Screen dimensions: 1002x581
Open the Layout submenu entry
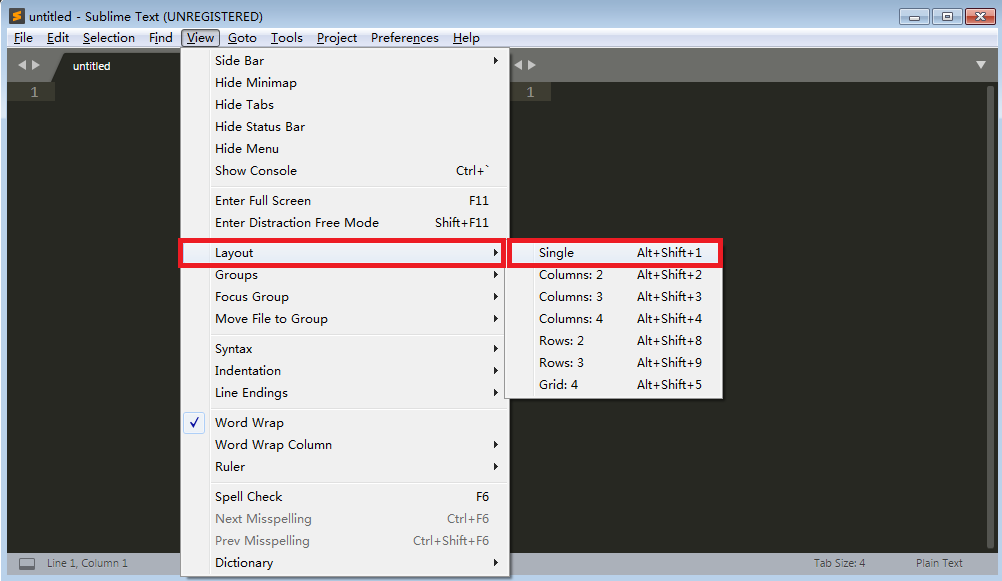tap(343, 253)
